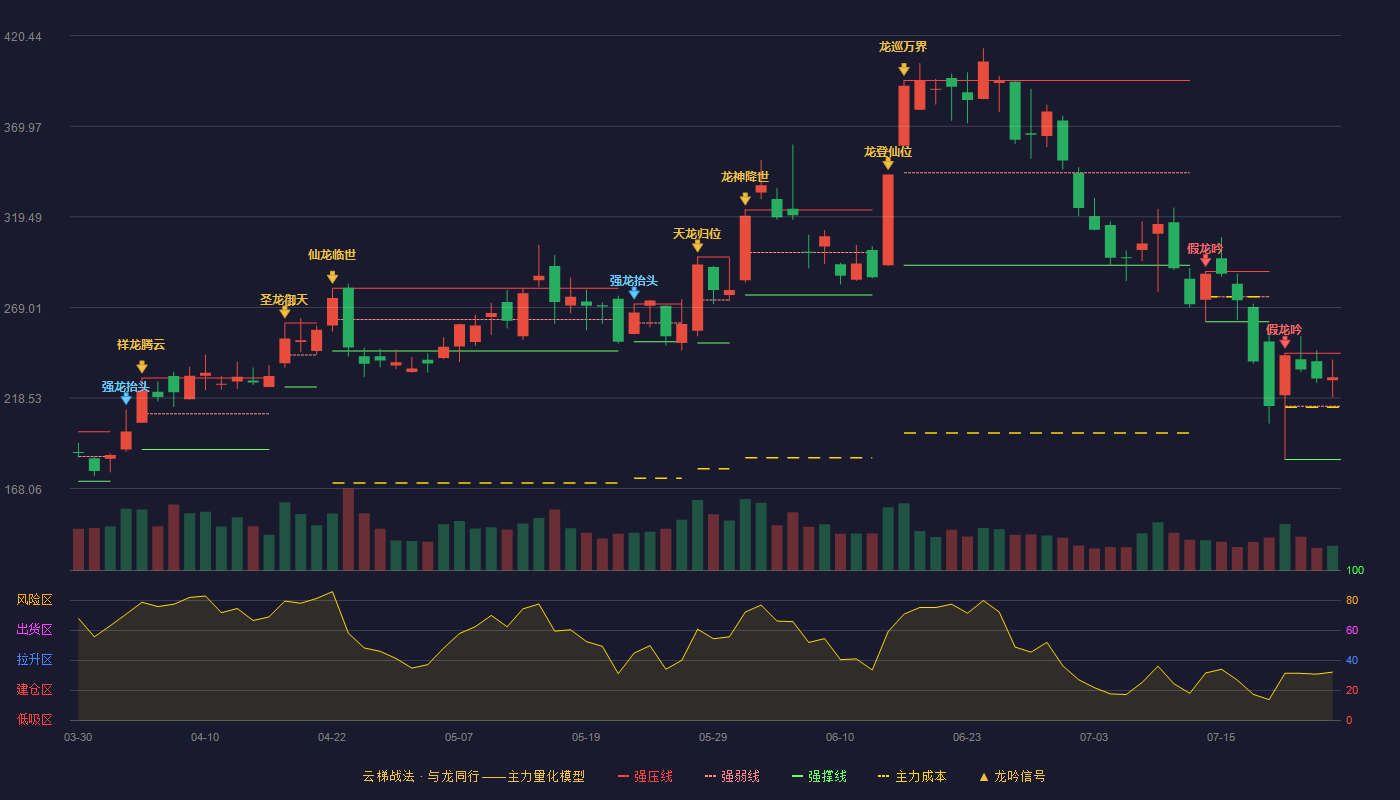Click the 假龙吟 marker near the 269.01 level
Image resolution: width=1400 pixels, height=800 pixels.
1205,260
